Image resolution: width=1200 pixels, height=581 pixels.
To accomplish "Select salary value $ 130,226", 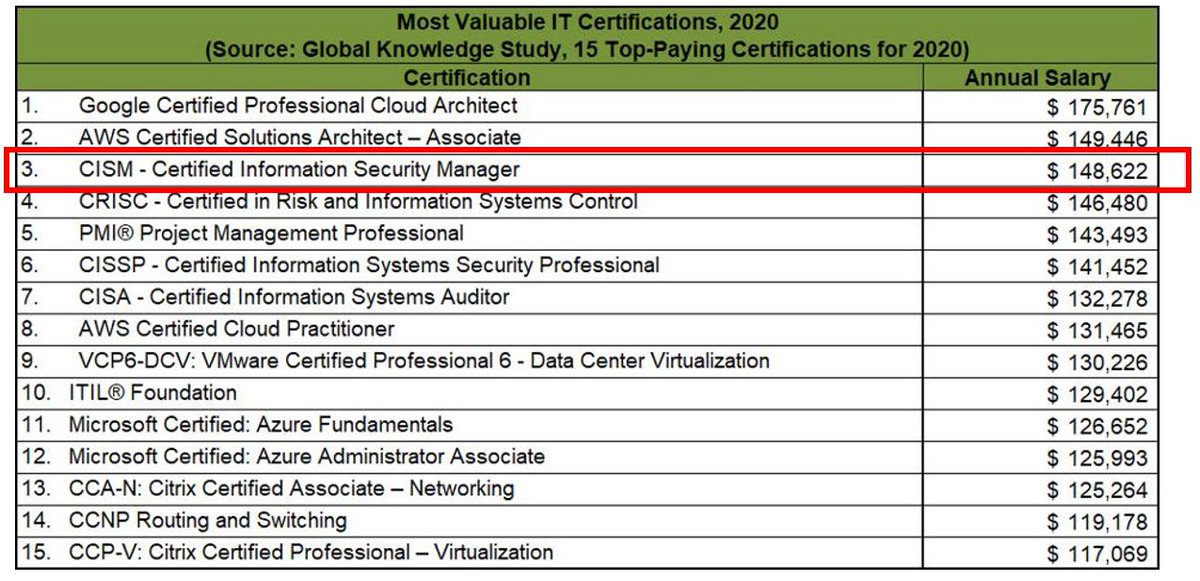I will 1097,363.
